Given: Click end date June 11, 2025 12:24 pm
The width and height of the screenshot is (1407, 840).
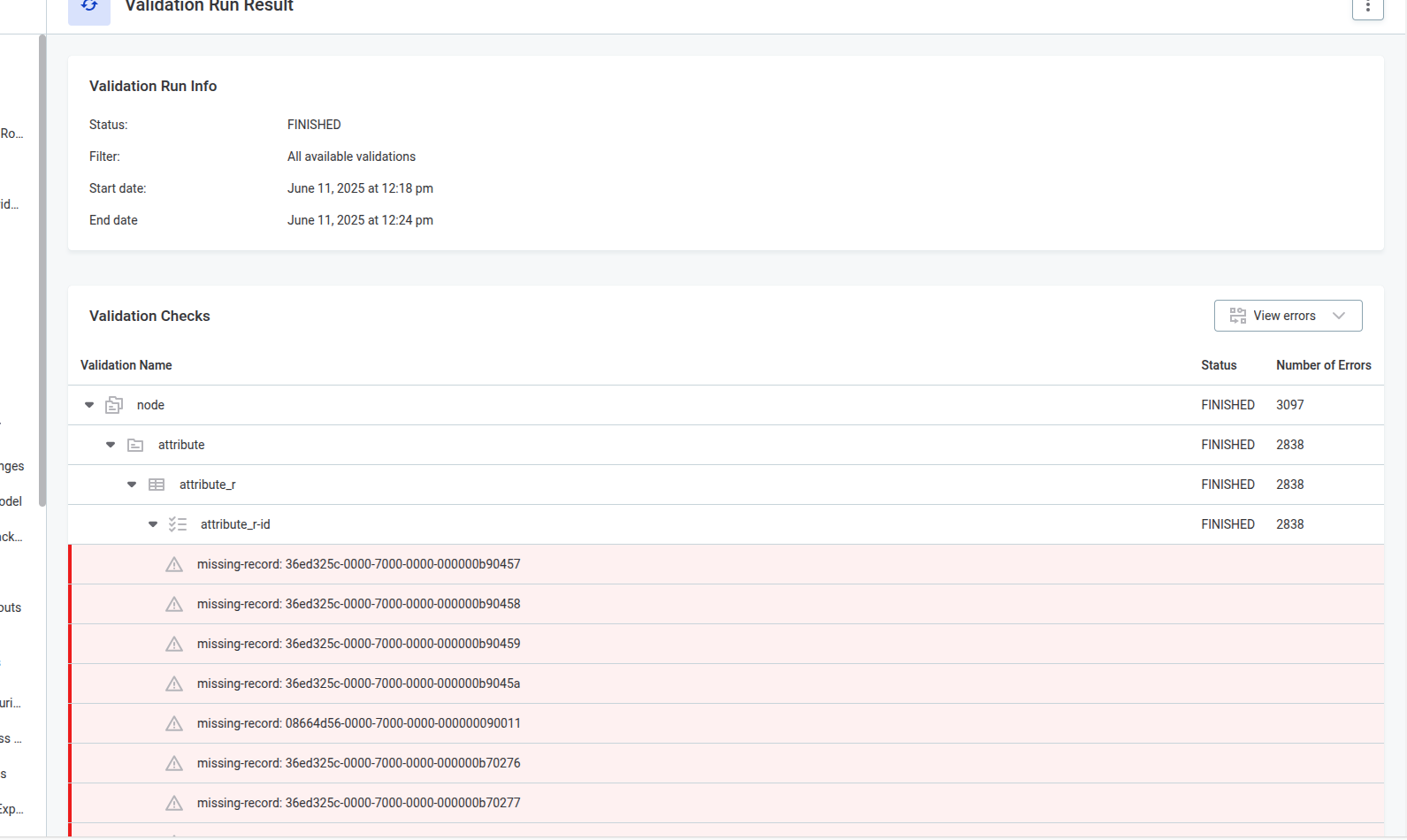Looking at the screenshot, I should coord(360,220).
